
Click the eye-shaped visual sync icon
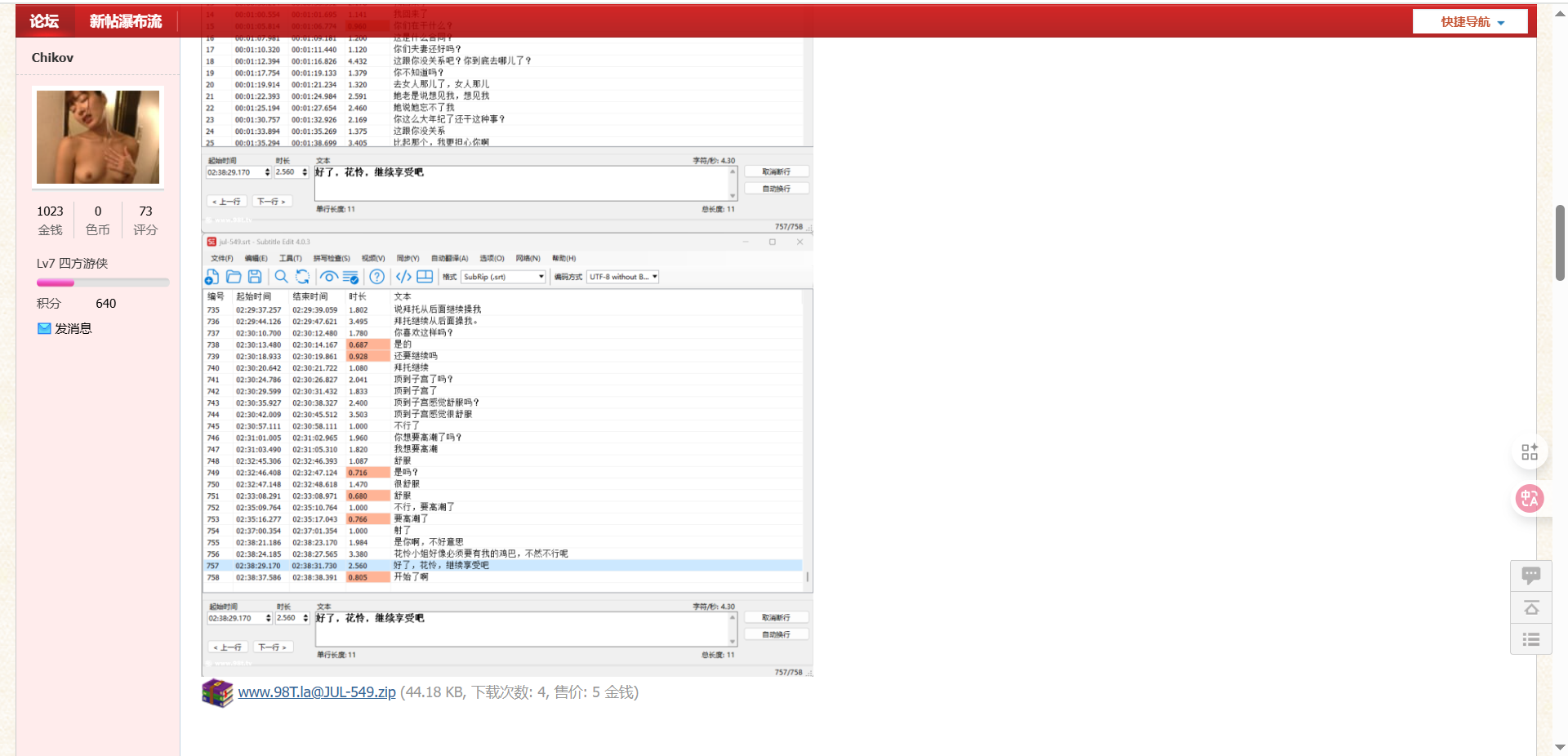pyautogui.click(x=328, y=277)
